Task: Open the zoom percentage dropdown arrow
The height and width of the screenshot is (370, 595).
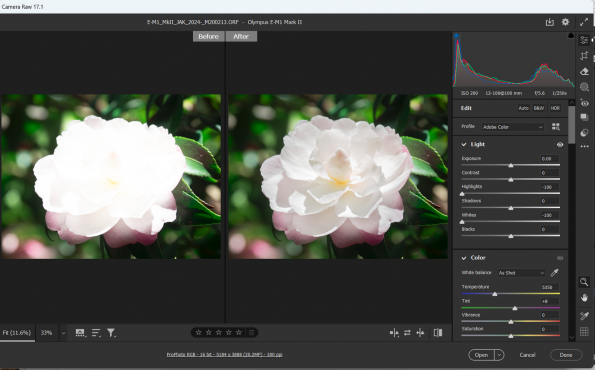Action: pos(63,333)
